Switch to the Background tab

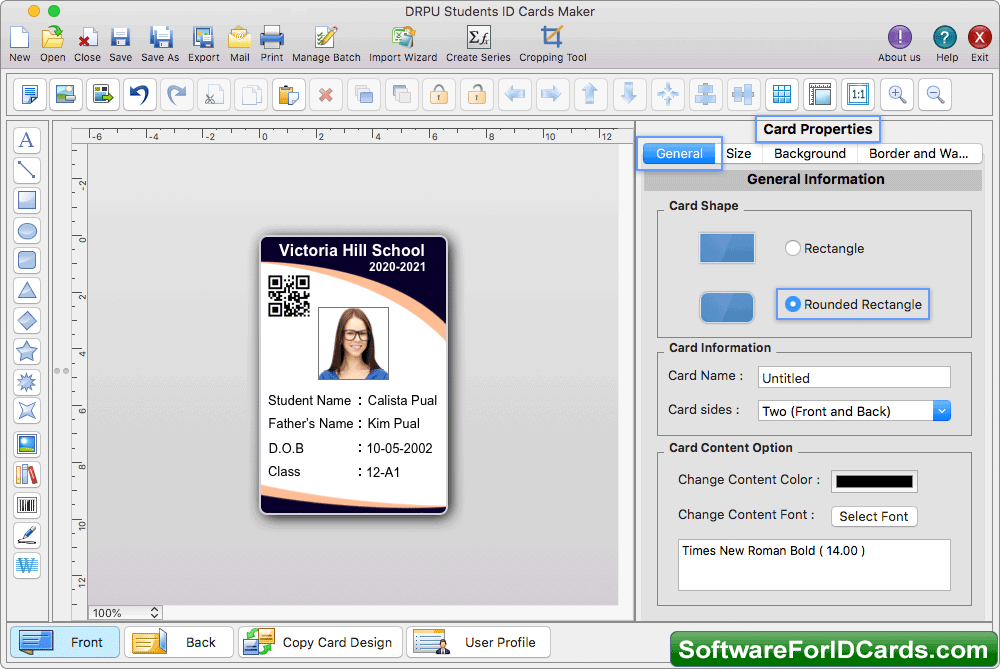(x=810, y=154)
